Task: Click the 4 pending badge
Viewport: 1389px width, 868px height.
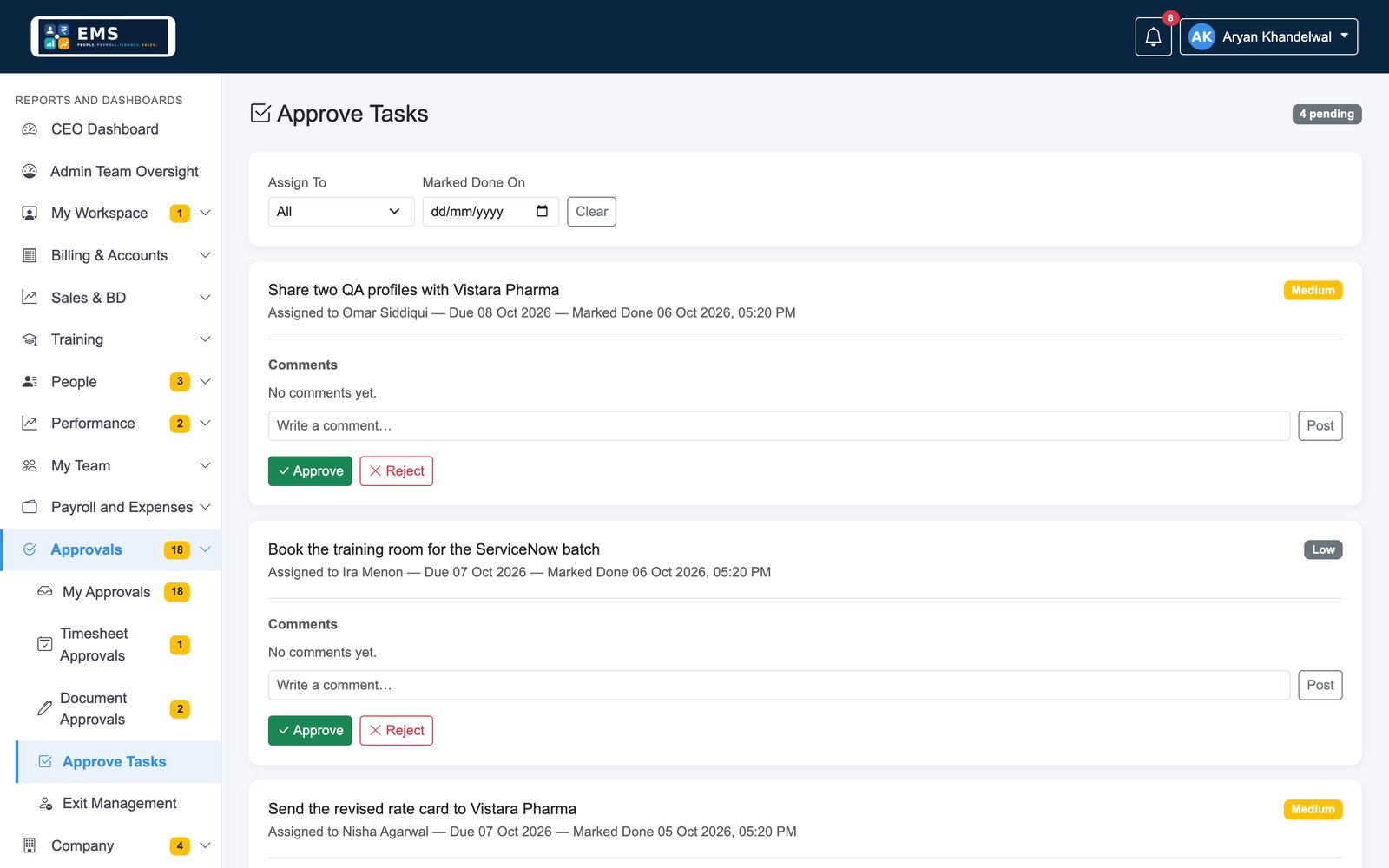Action: click(1326, 114)
